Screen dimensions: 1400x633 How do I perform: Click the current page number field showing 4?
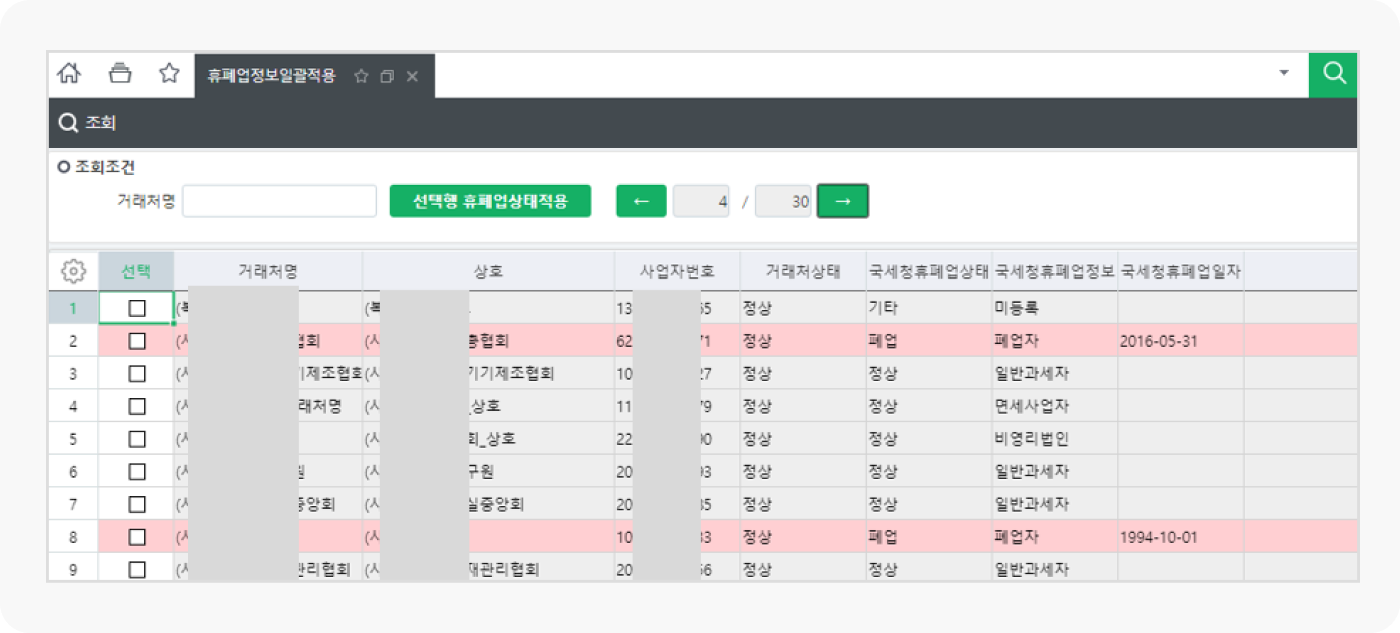(x=703, y=201)
